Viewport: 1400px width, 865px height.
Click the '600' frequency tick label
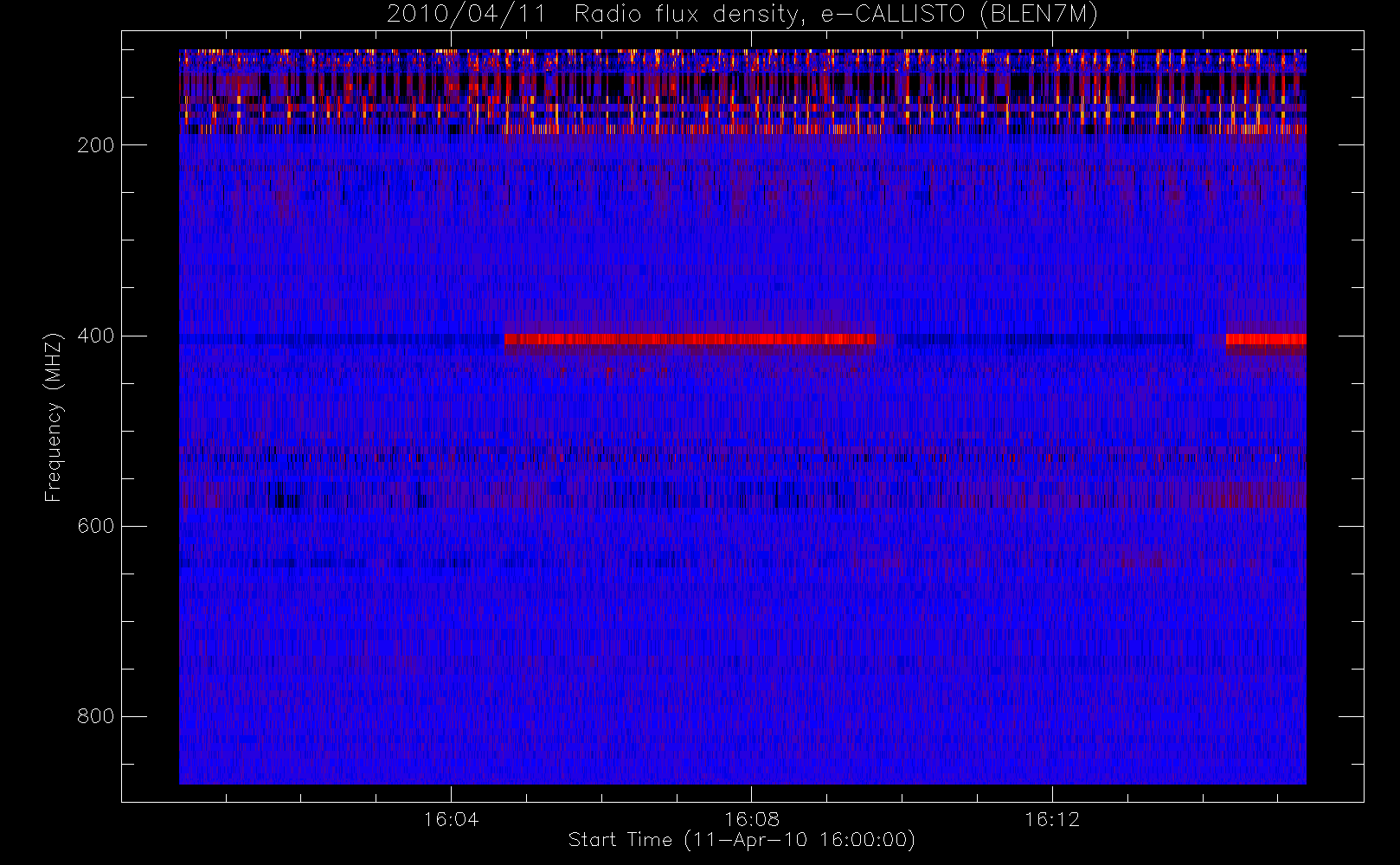click(x=96, y=526)
